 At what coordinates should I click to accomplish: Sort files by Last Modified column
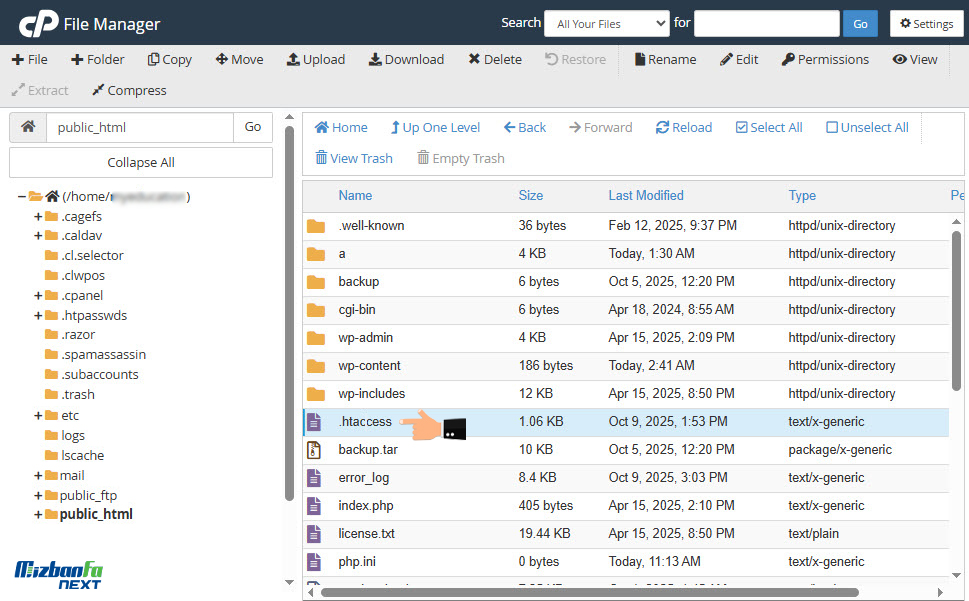pos(646,196)
